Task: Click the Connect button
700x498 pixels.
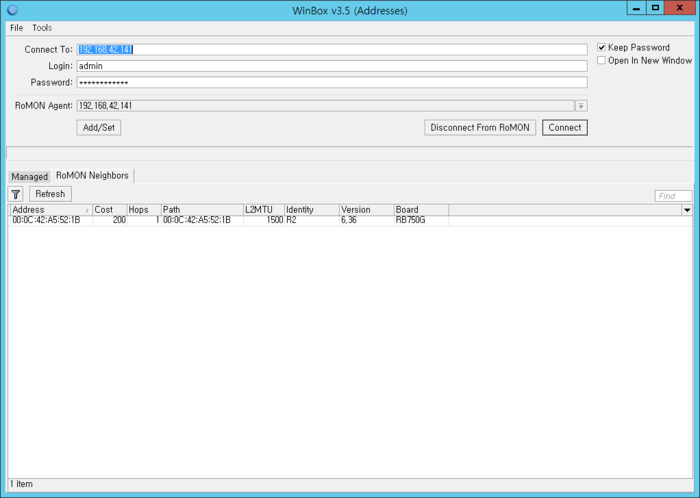Action: click(565, 128)
